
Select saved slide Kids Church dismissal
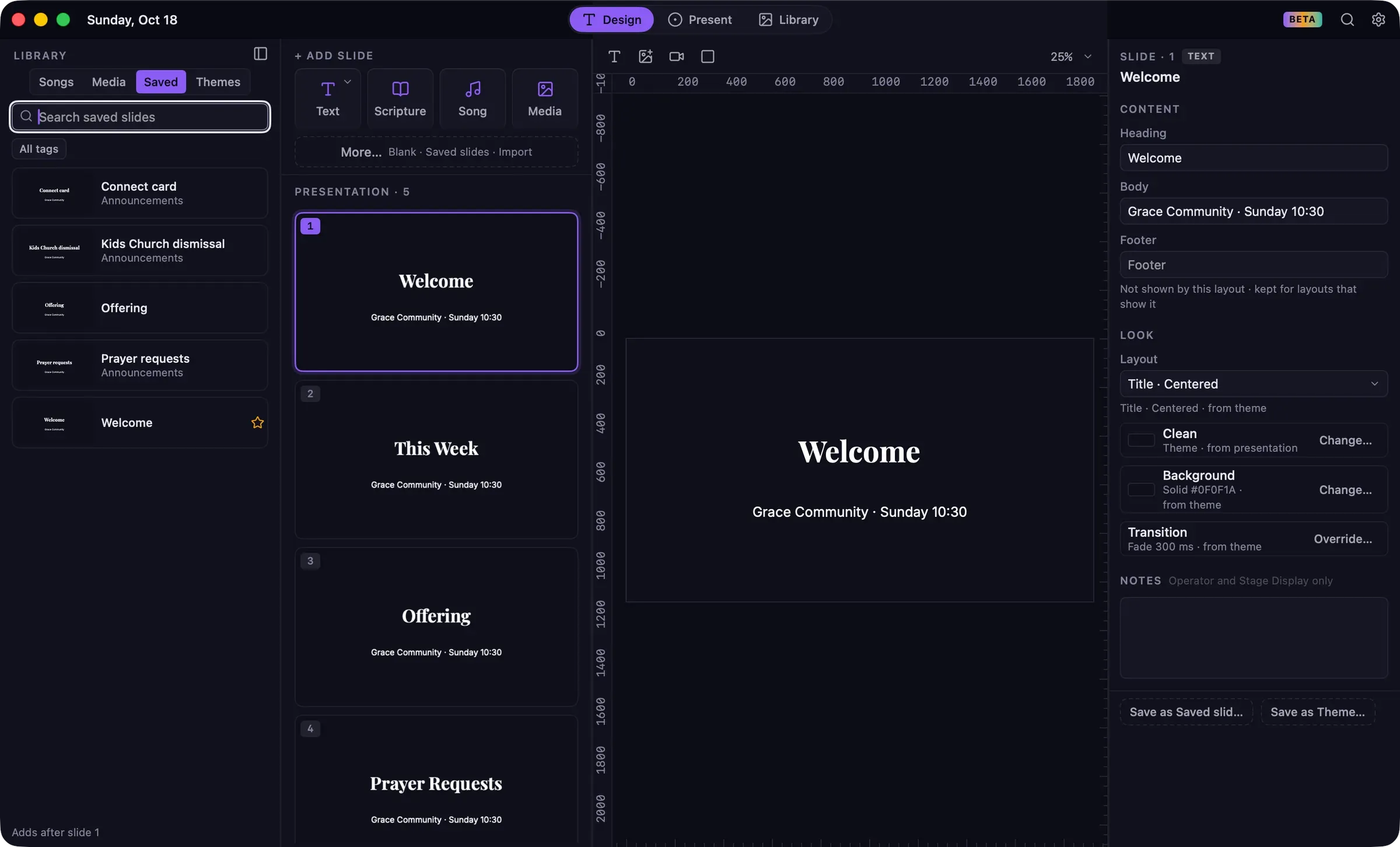[140, 250]
